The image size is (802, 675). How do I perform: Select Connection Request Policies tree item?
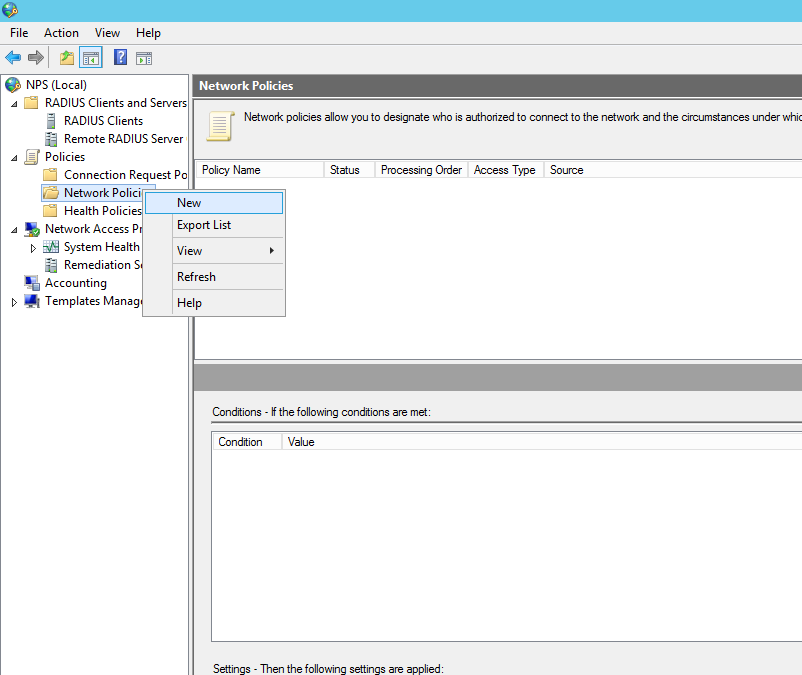125,175
